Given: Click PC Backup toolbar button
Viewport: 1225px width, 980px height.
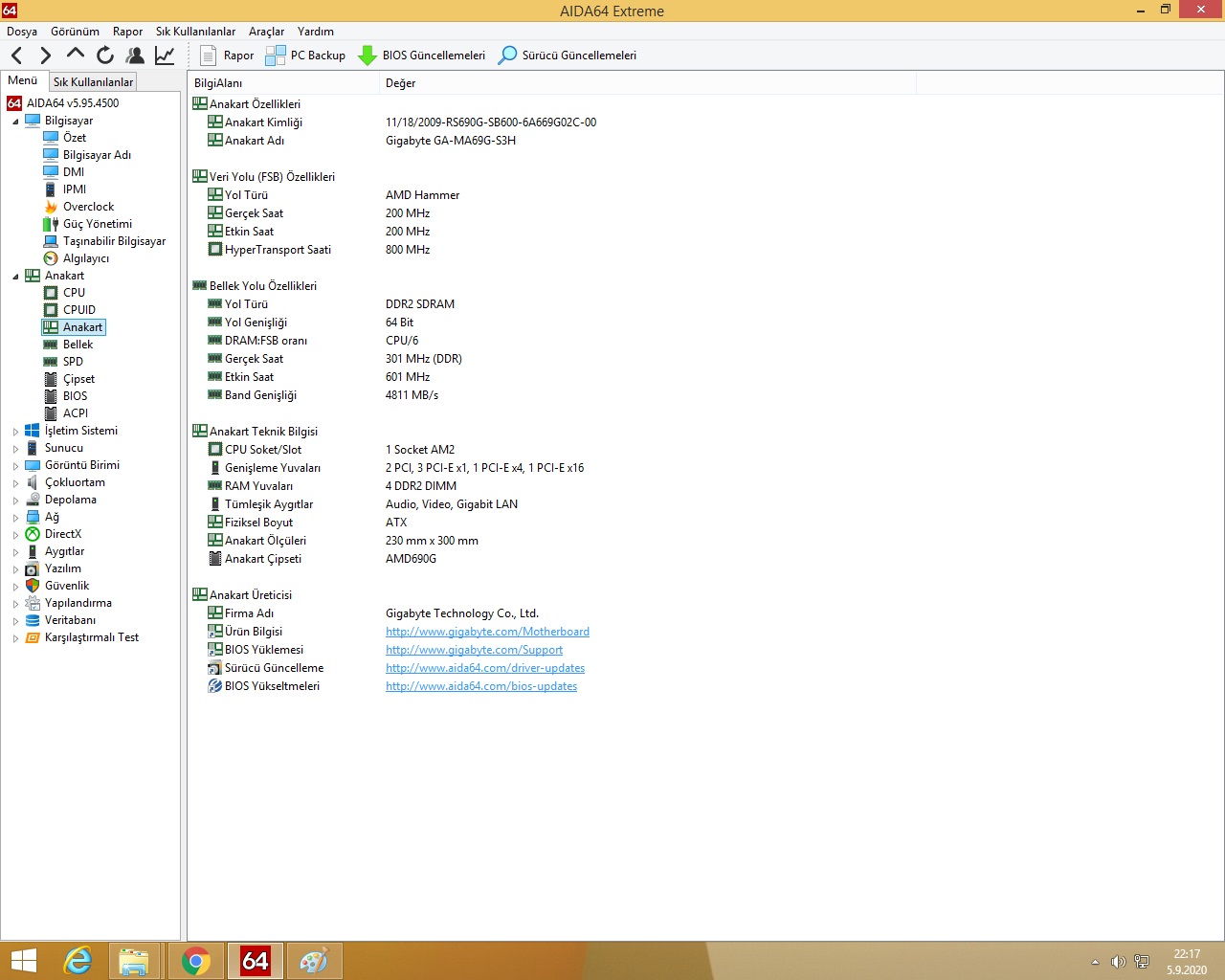Looking at the screenshot, I should point(305,56).
